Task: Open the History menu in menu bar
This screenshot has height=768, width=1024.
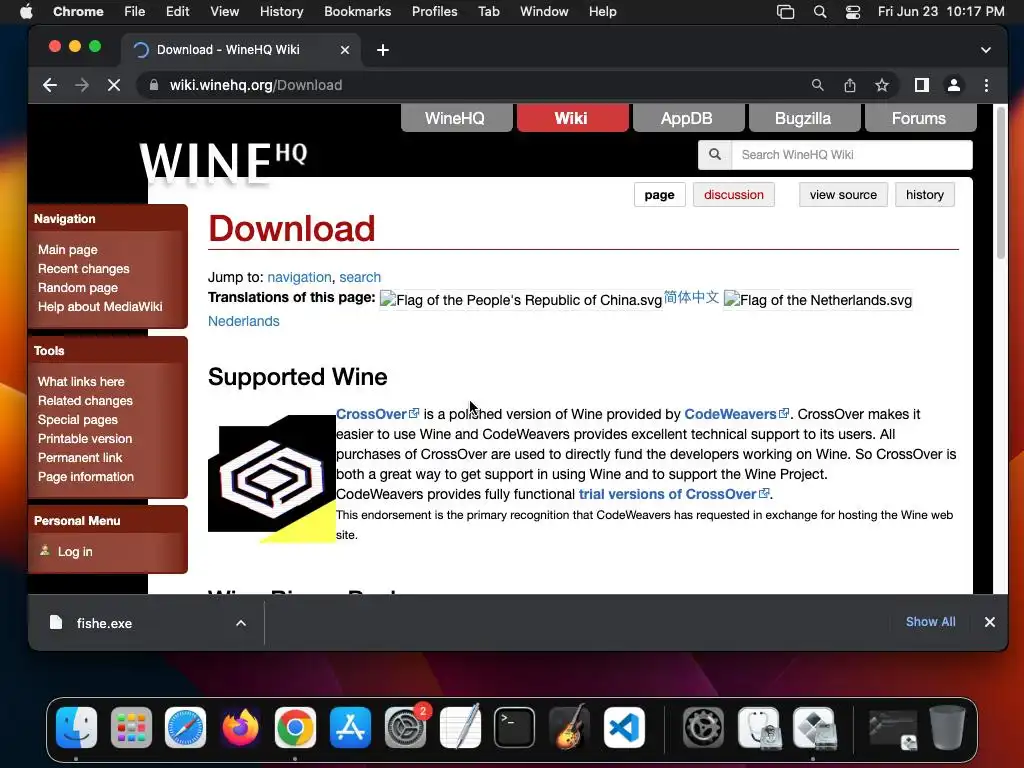Action: 281,11
